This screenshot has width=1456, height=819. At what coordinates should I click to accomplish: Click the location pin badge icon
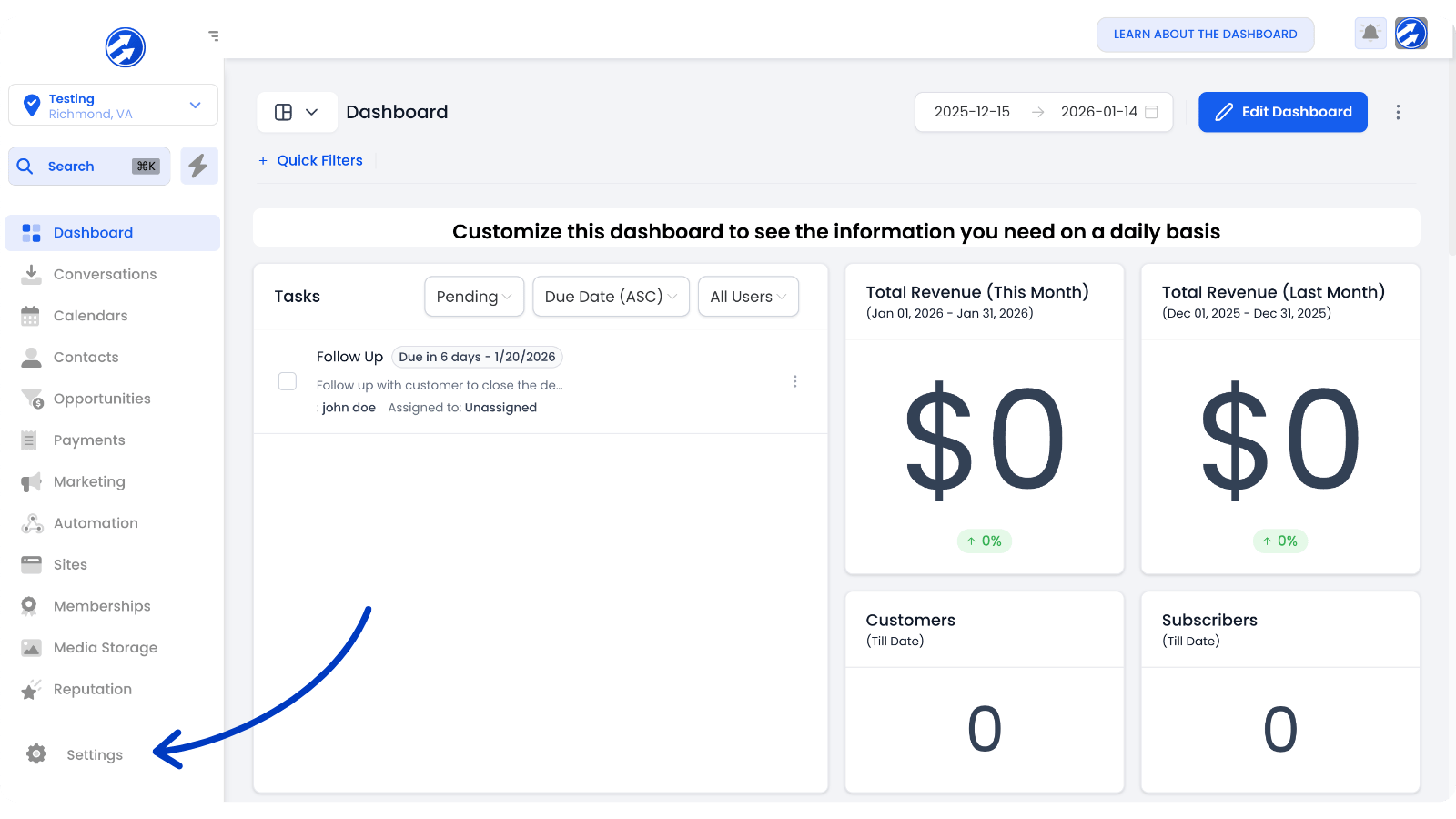click(x=32, y=105)
